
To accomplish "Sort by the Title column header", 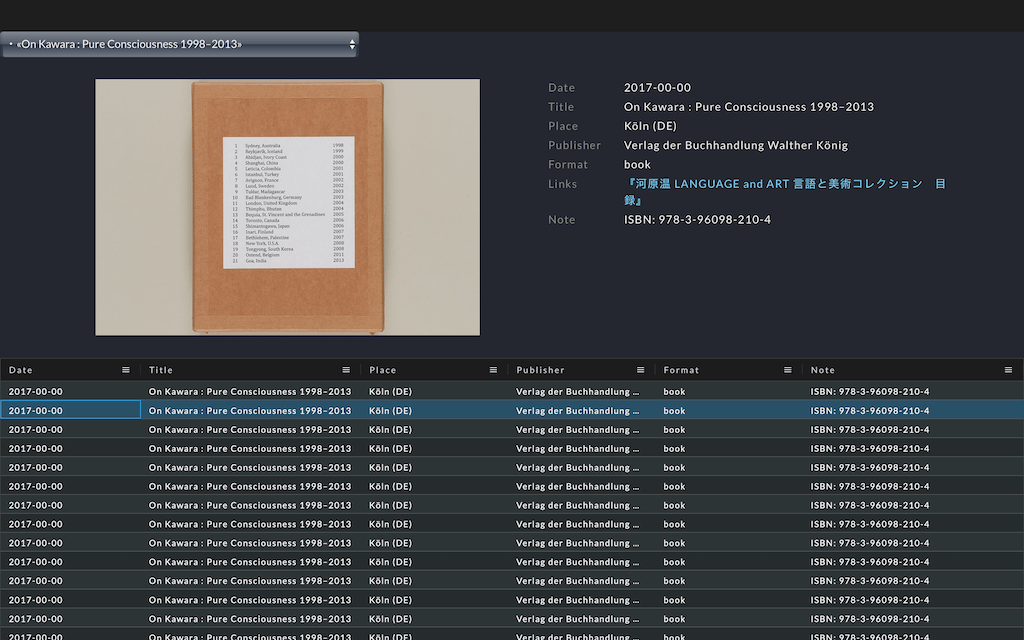I will pos(161,370).
